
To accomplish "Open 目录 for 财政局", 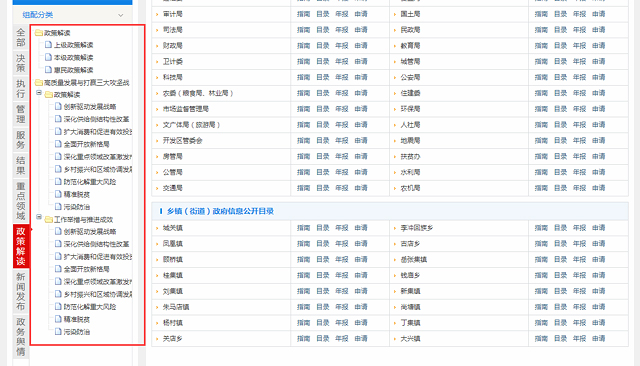I will pyautogui.click(x=322, y=46).
